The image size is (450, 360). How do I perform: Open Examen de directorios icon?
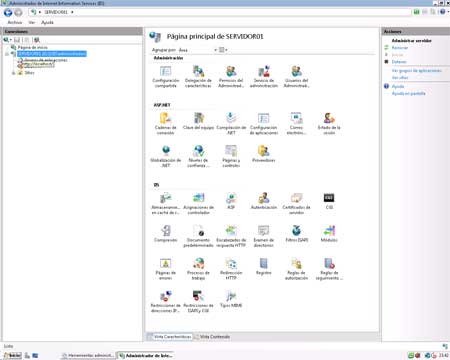264,236
